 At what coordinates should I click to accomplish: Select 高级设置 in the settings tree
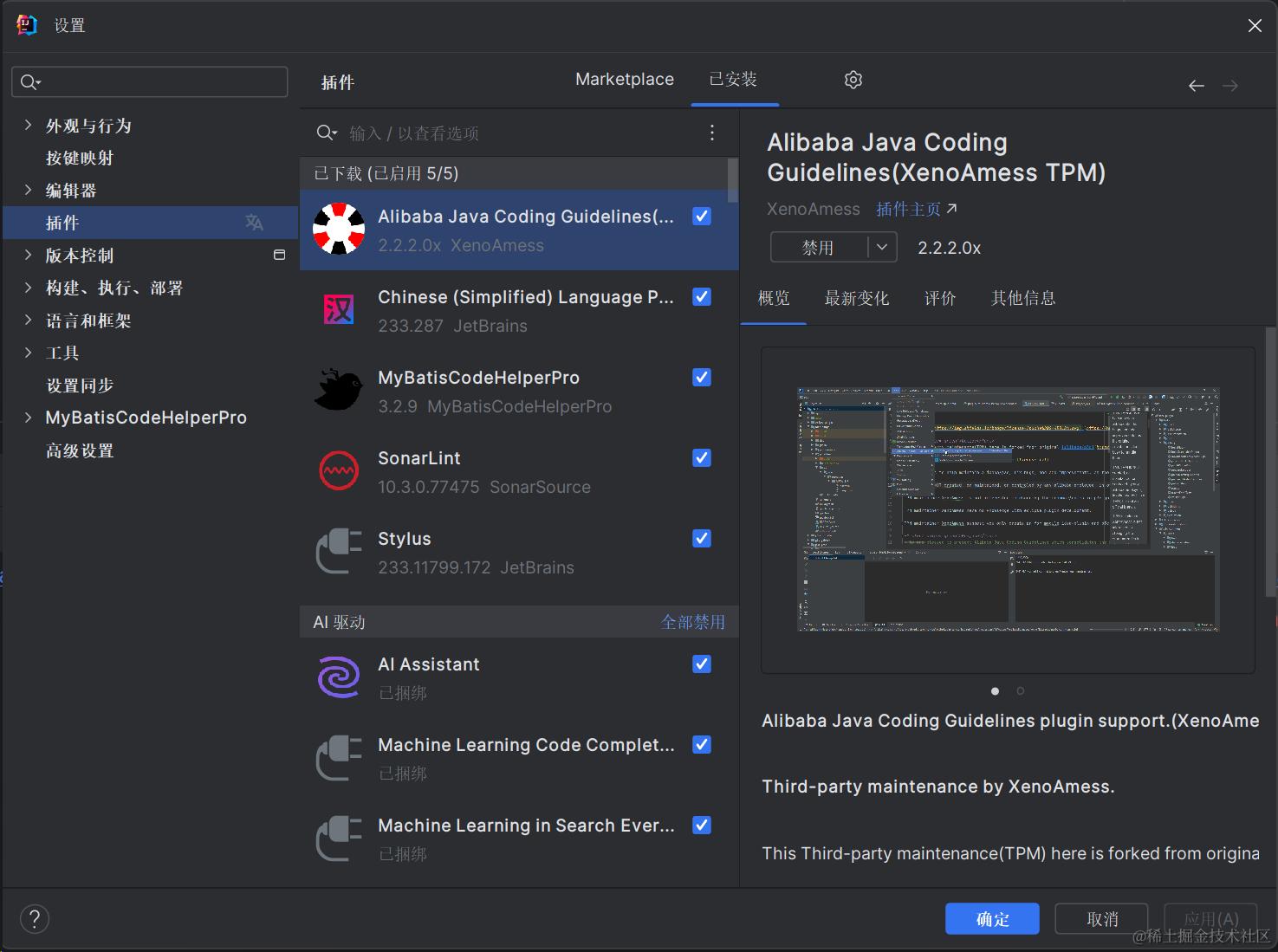[x=80, y=450]
